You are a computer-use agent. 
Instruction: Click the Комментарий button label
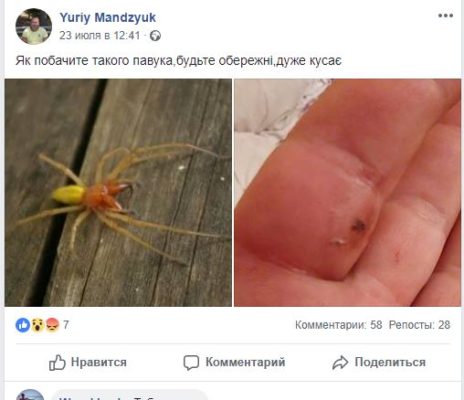coord(245,362)
